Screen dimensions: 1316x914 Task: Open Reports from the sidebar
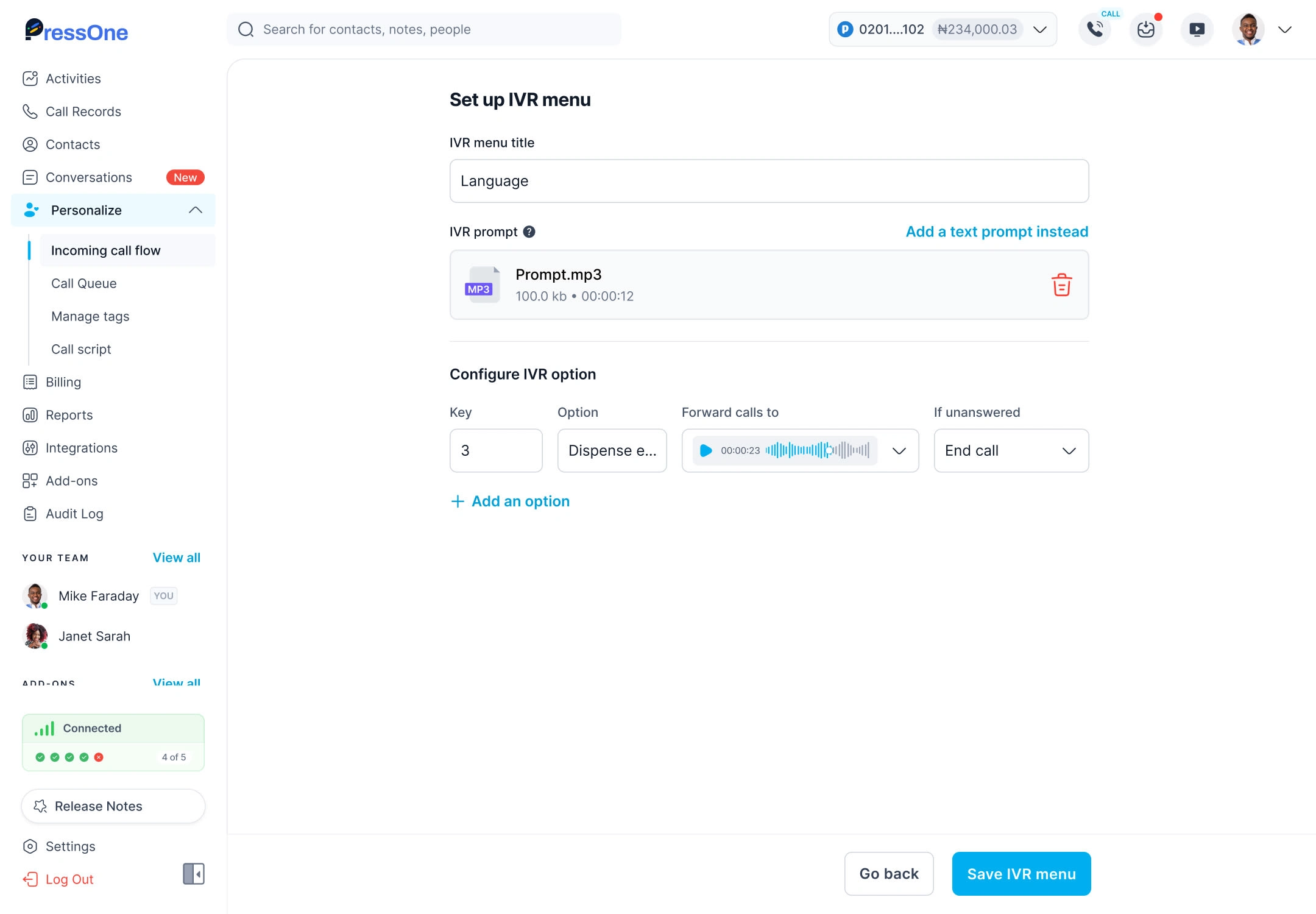(69, 415)
